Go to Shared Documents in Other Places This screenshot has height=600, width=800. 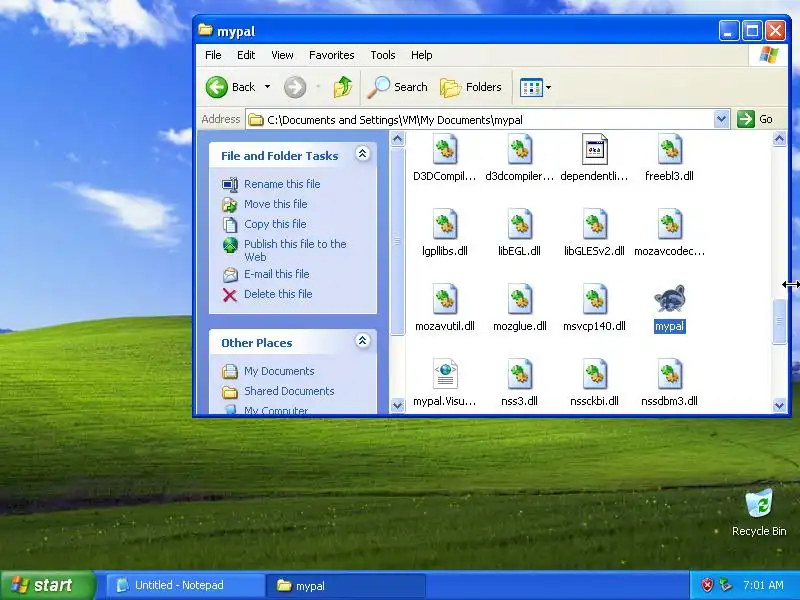[289, 391]
